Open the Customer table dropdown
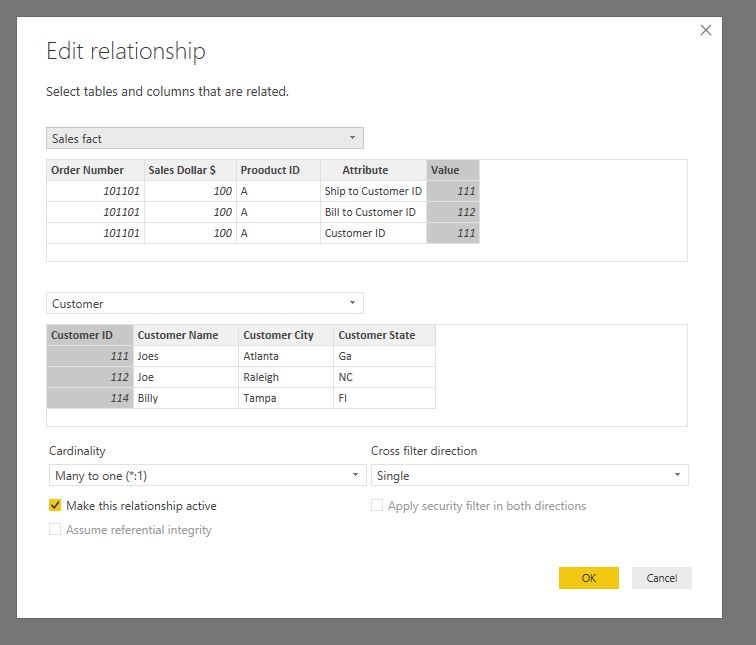Screen dimensions: 756x645 point(205,303)
